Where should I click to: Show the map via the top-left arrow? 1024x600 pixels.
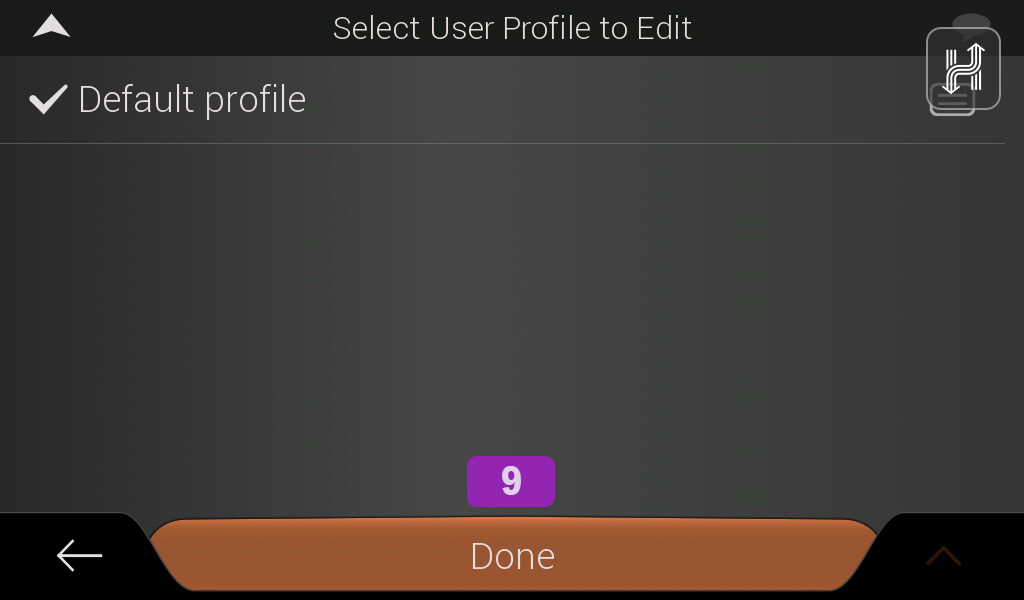pyautogui.click(x=52, y=27)
